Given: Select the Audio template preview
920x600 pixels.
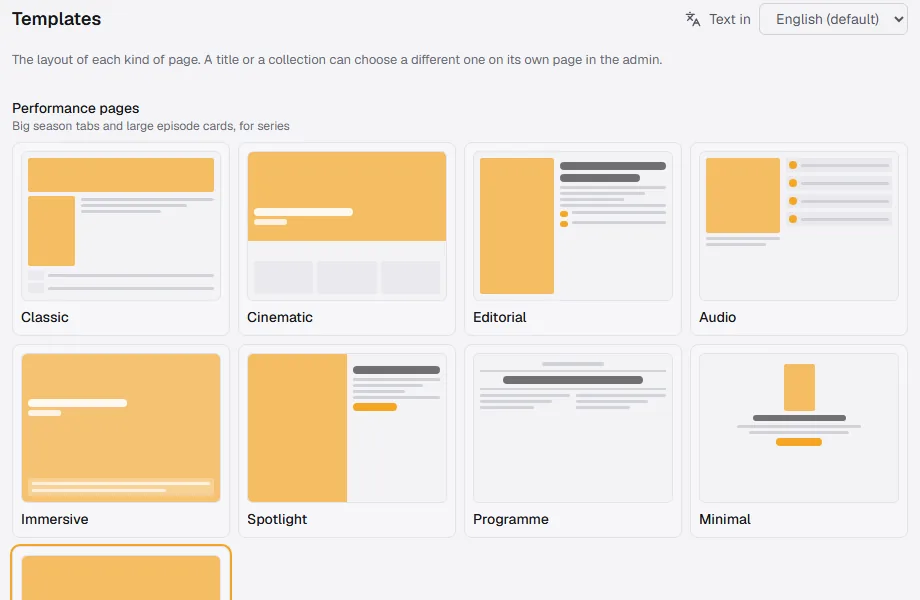Looking at the screenshot, I should coord(799,226).
